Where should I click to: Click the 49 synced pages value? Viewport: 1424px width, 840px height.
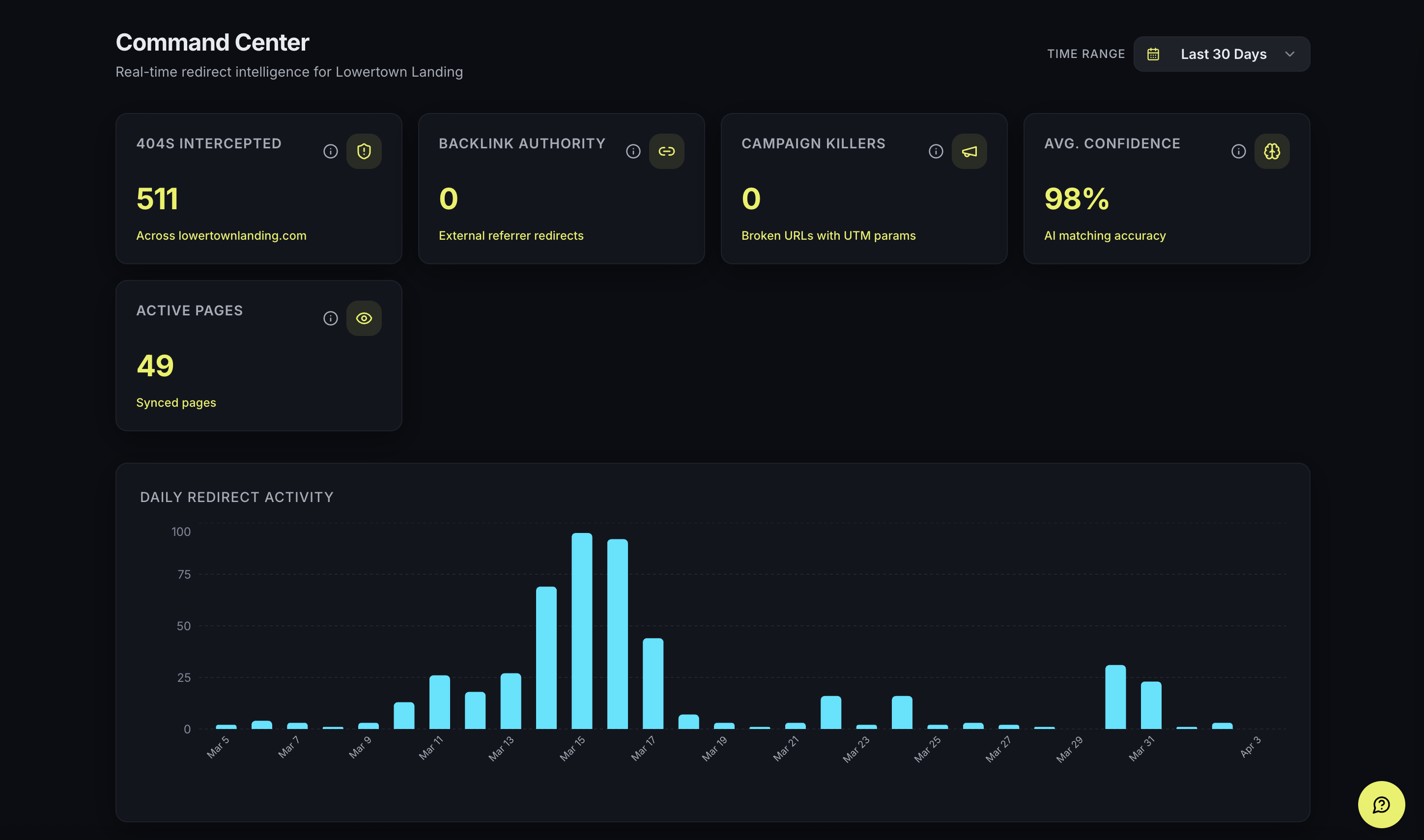coord(155,365)
